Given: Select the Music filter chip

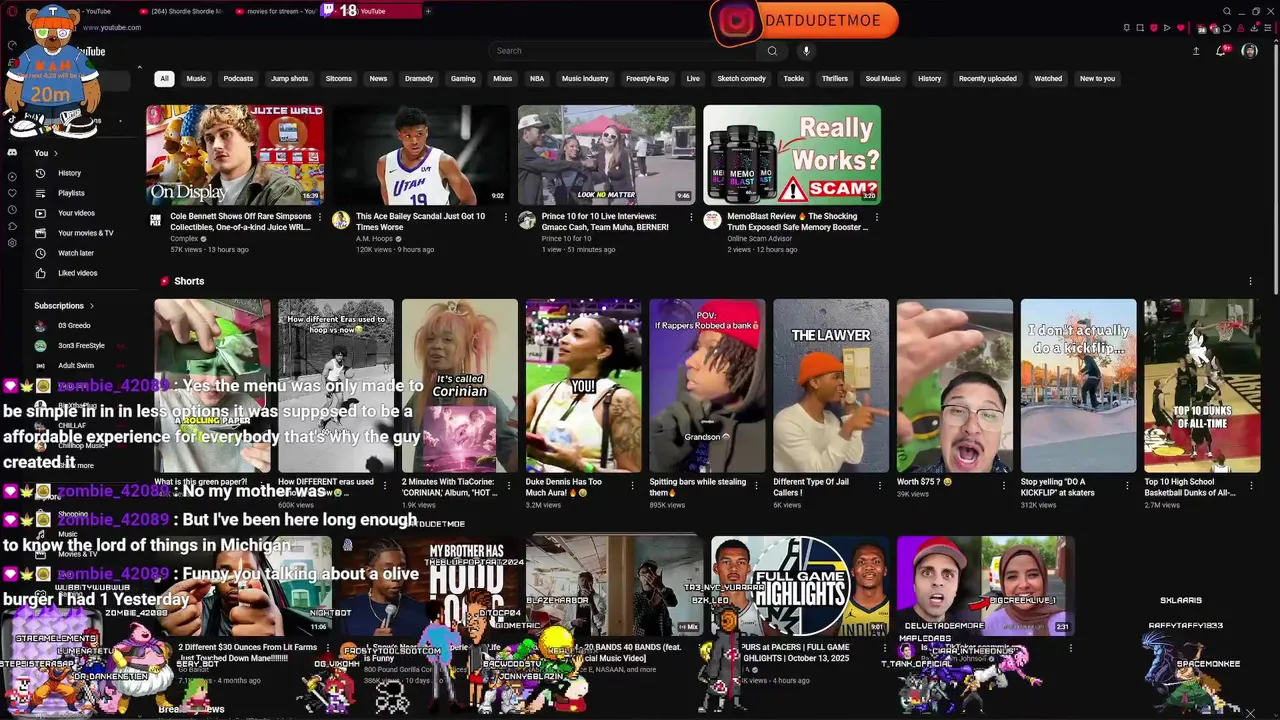Looking at the screenshot, I should pos(196,78).
